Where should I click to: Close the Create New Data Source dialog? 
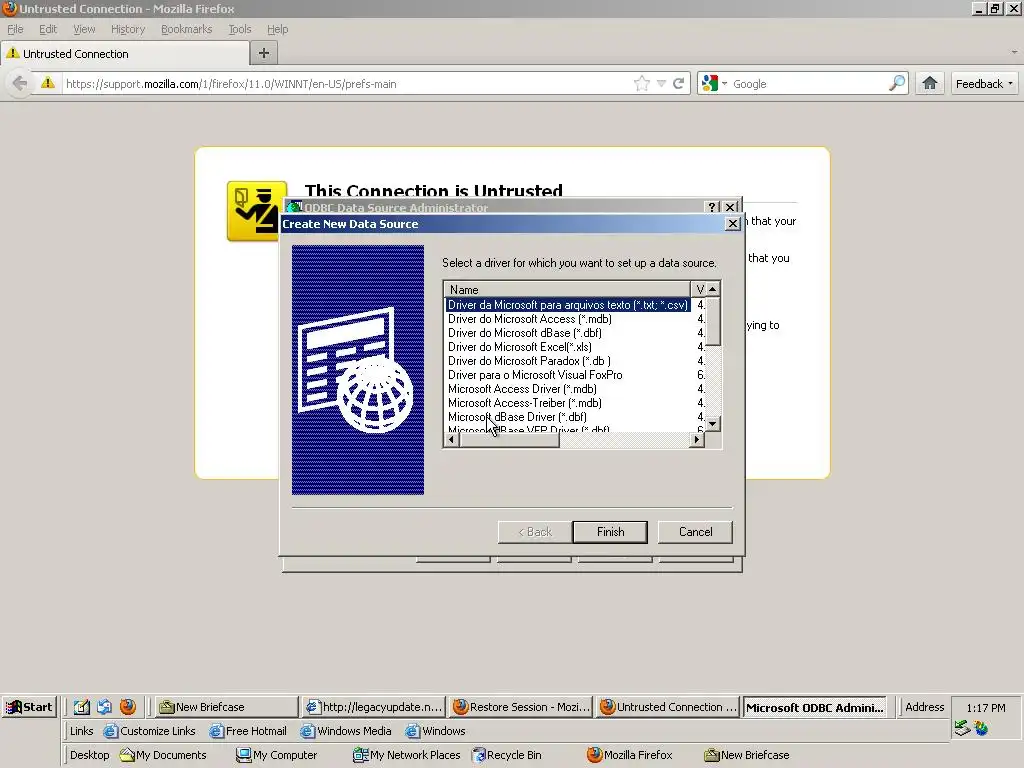(733, 223)
